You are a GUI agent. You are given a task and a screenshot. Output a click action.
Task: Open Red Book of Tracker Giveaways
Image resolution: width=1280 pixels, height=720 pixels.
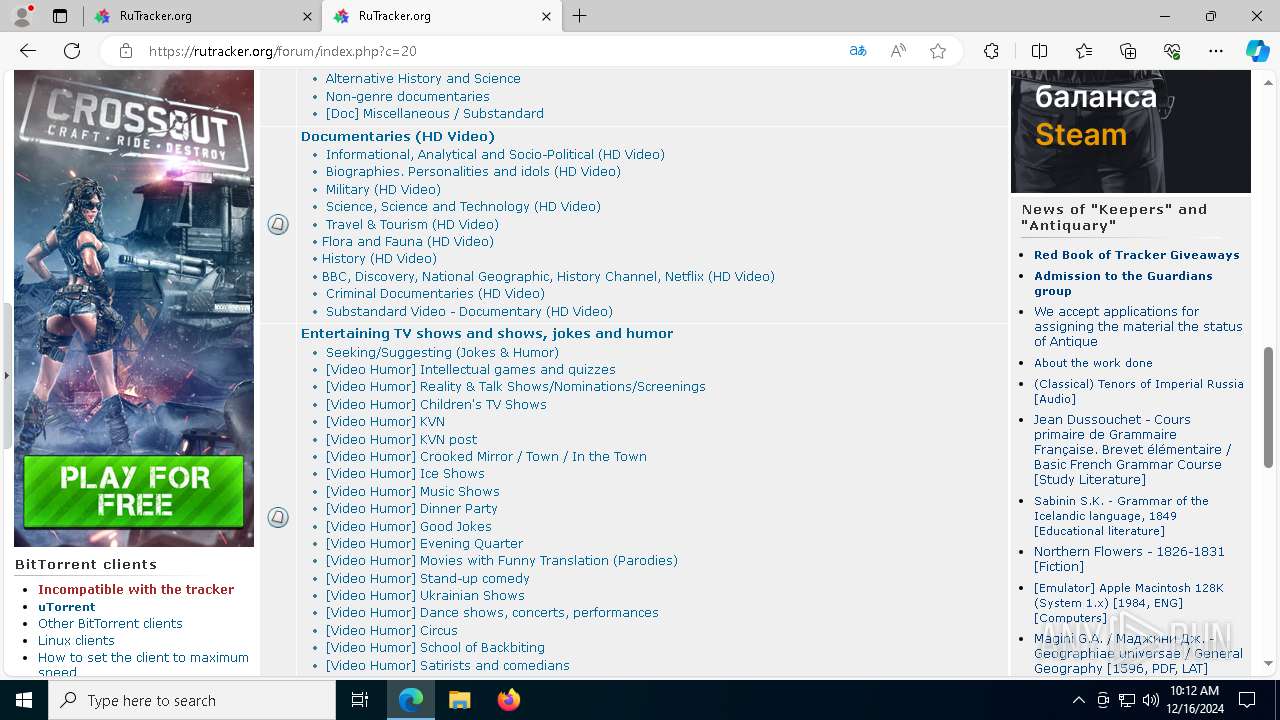coord(1137,255)
